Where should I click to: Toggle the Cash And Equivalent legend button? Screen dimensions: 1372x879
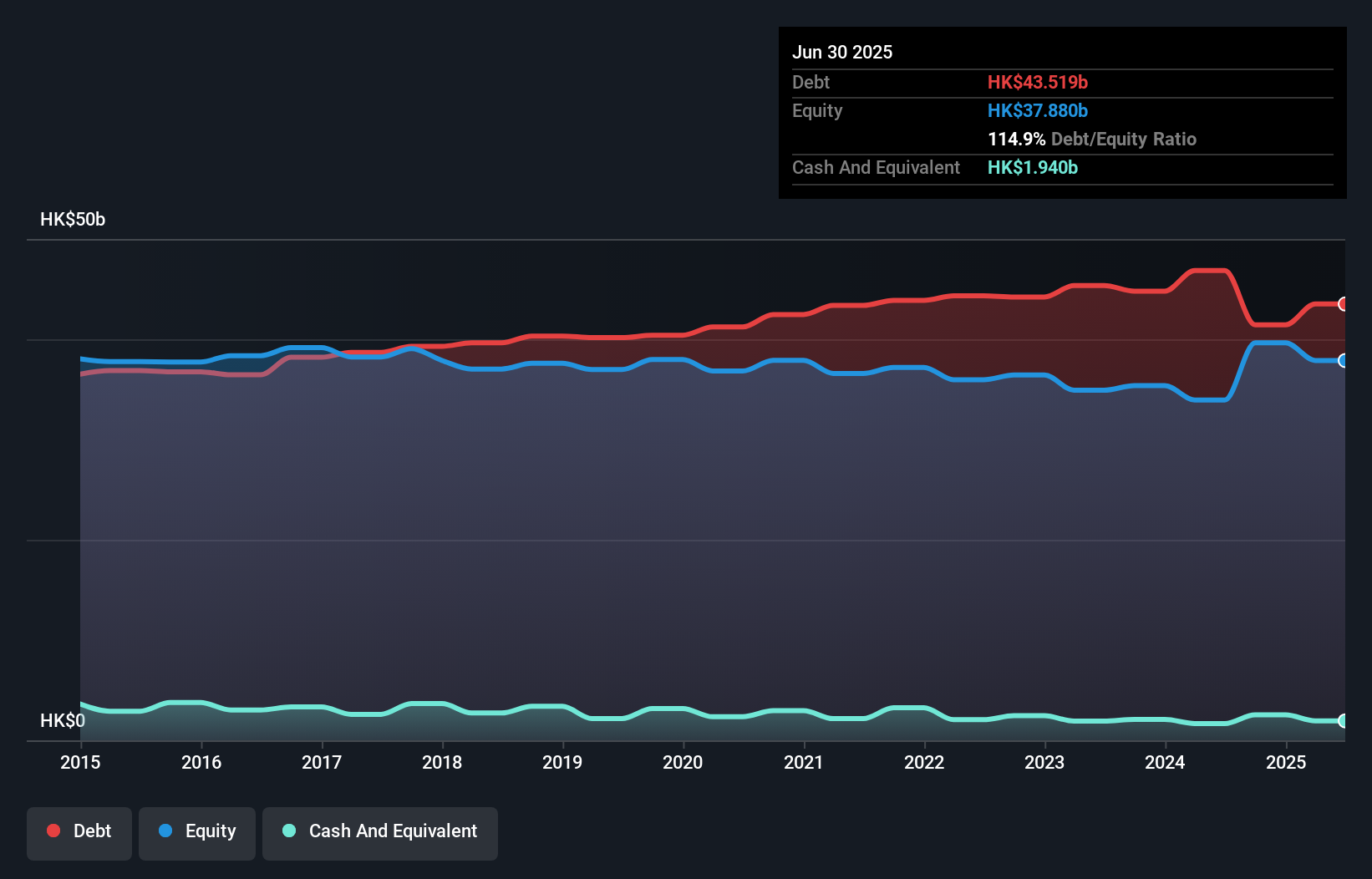point(380,832)
